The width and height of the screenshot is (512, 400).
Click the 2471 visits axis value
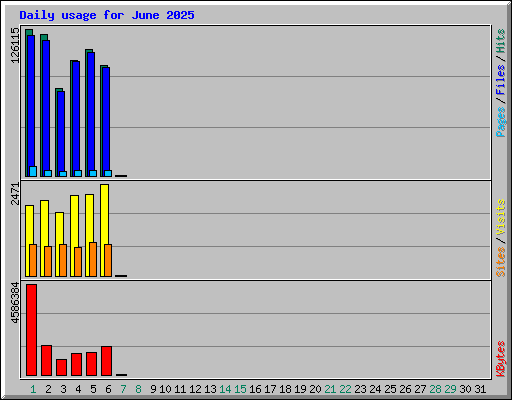coord(15,194)
